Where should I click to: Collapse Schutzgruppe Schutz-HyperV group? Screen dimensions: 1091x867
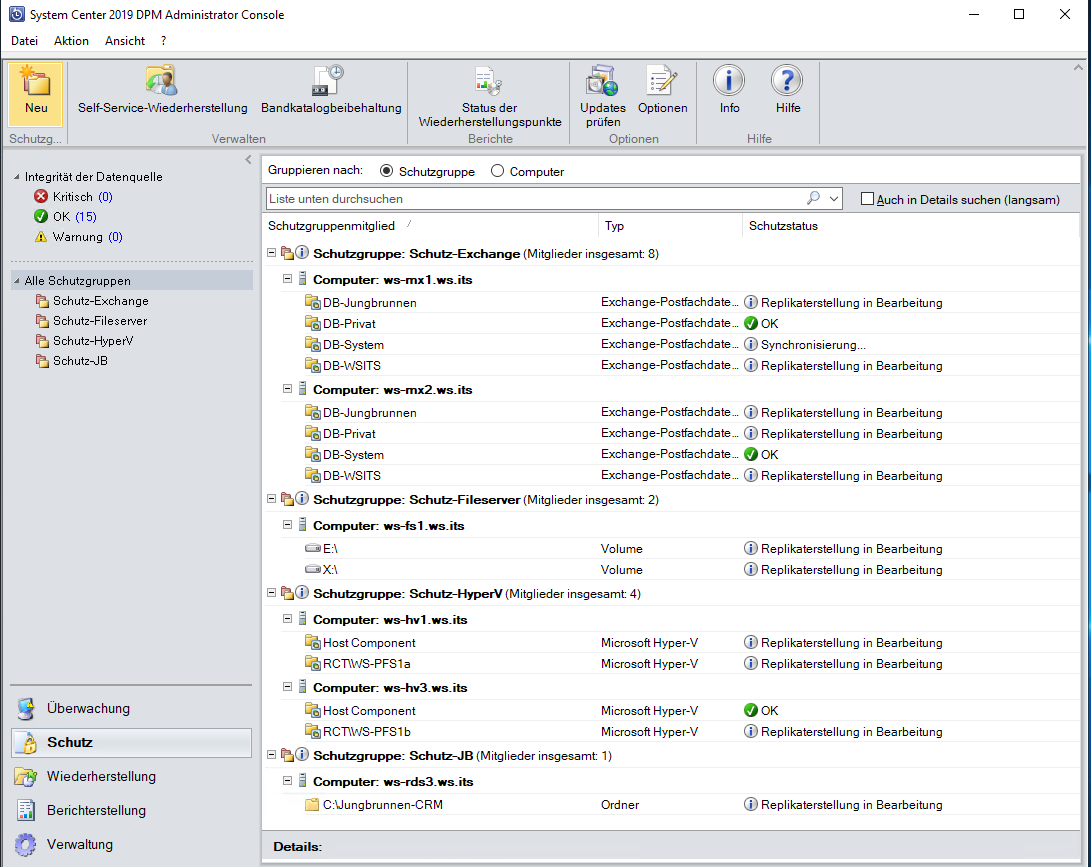272,593
